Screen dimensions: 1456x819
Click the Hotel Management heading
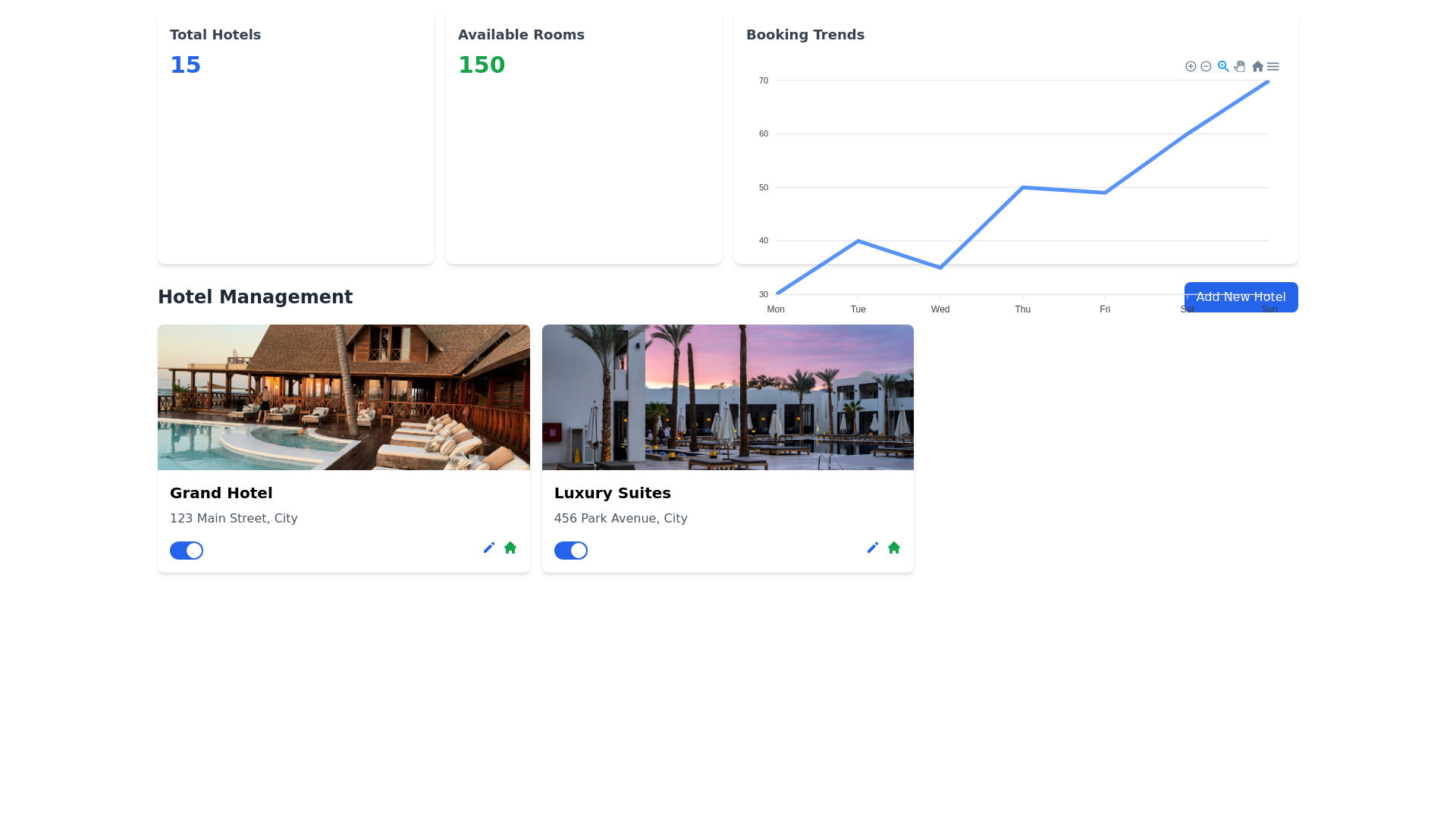256,297
